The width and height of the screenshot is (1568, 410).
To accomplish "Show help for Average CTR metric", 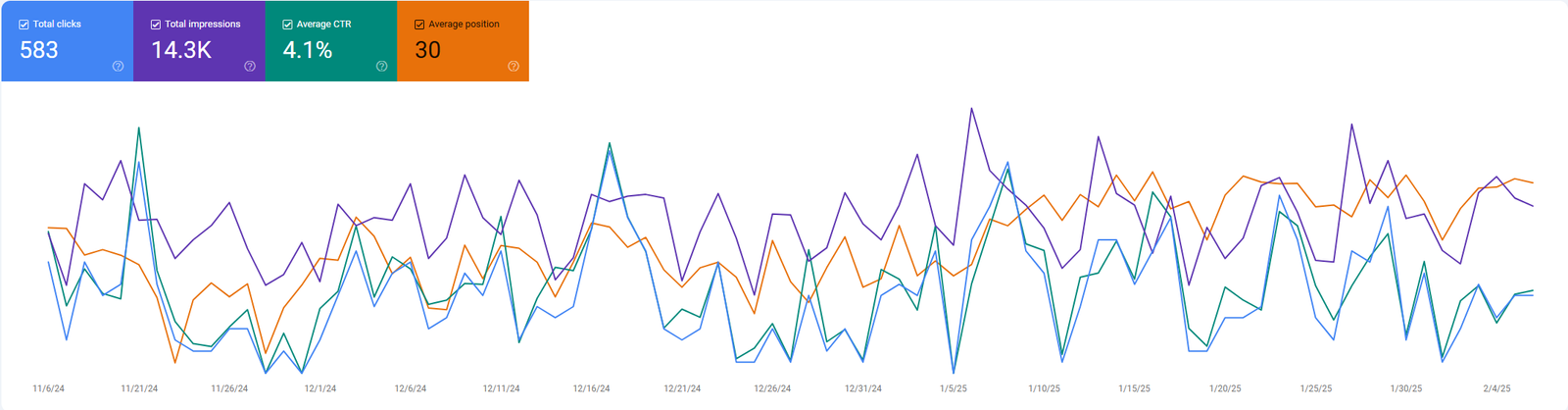I will point(381,67).
